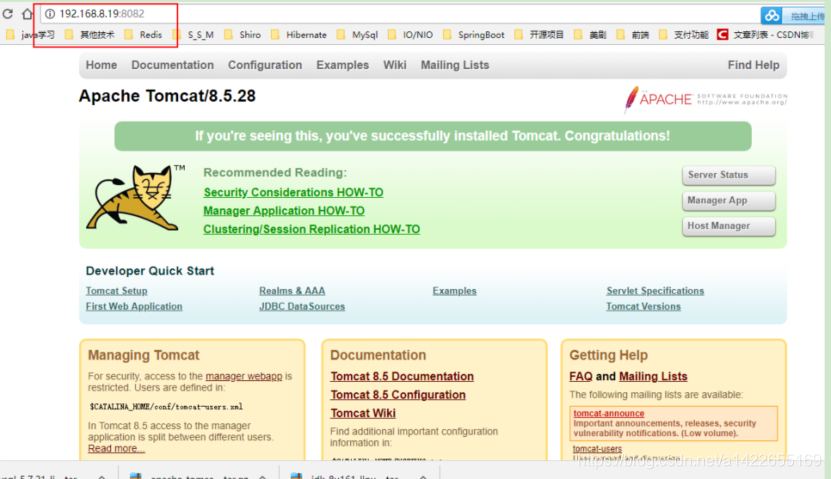Open the IO/NIO bookmark folder
This screenshot has width=831, height=479.
410,35
